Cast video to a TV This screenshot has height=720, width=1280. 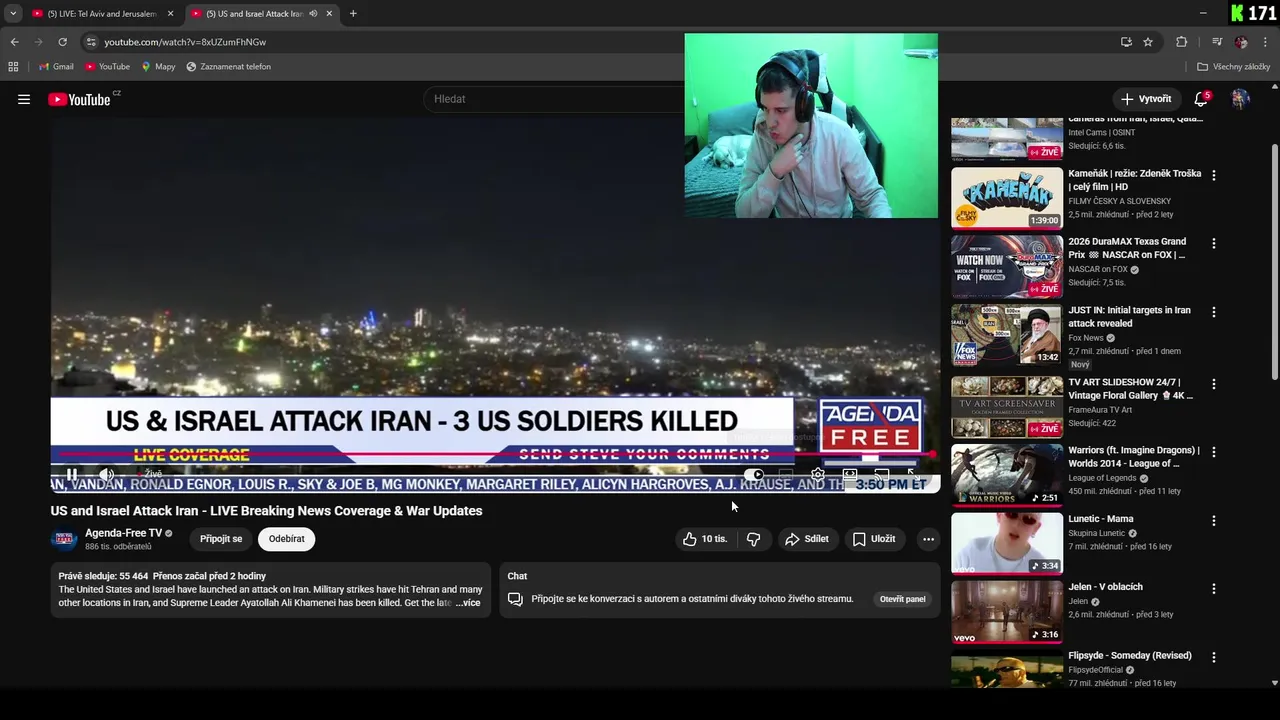882,475
